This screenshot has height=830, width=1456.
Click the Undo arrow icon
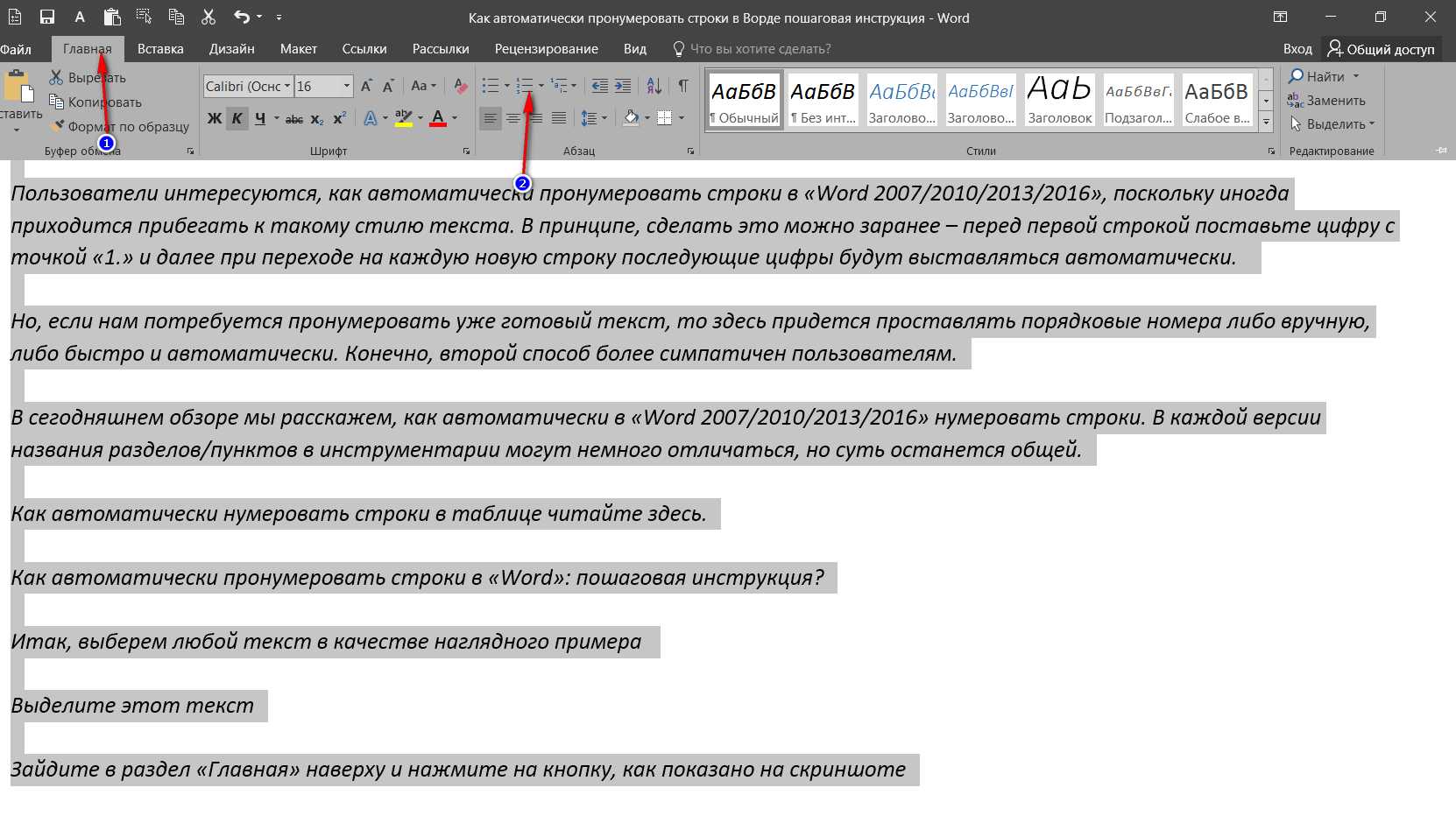point(242,17)
